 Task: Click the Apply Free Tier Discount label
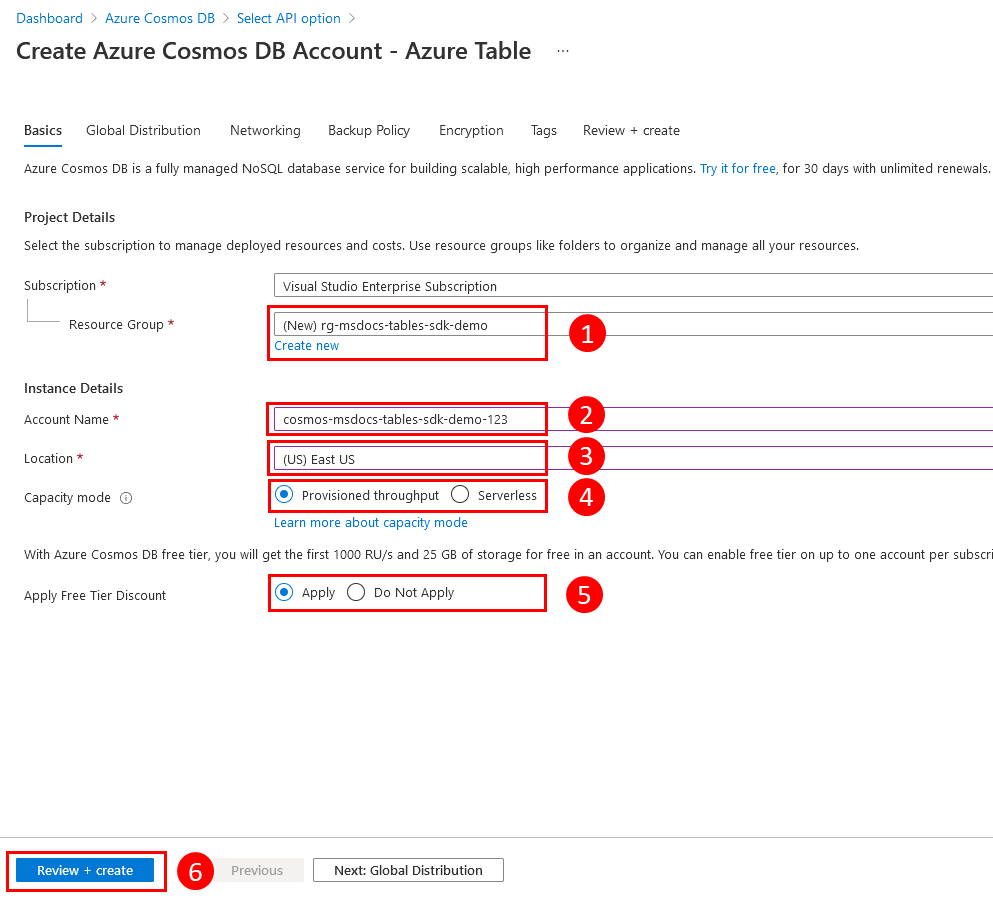pos(95,595)
